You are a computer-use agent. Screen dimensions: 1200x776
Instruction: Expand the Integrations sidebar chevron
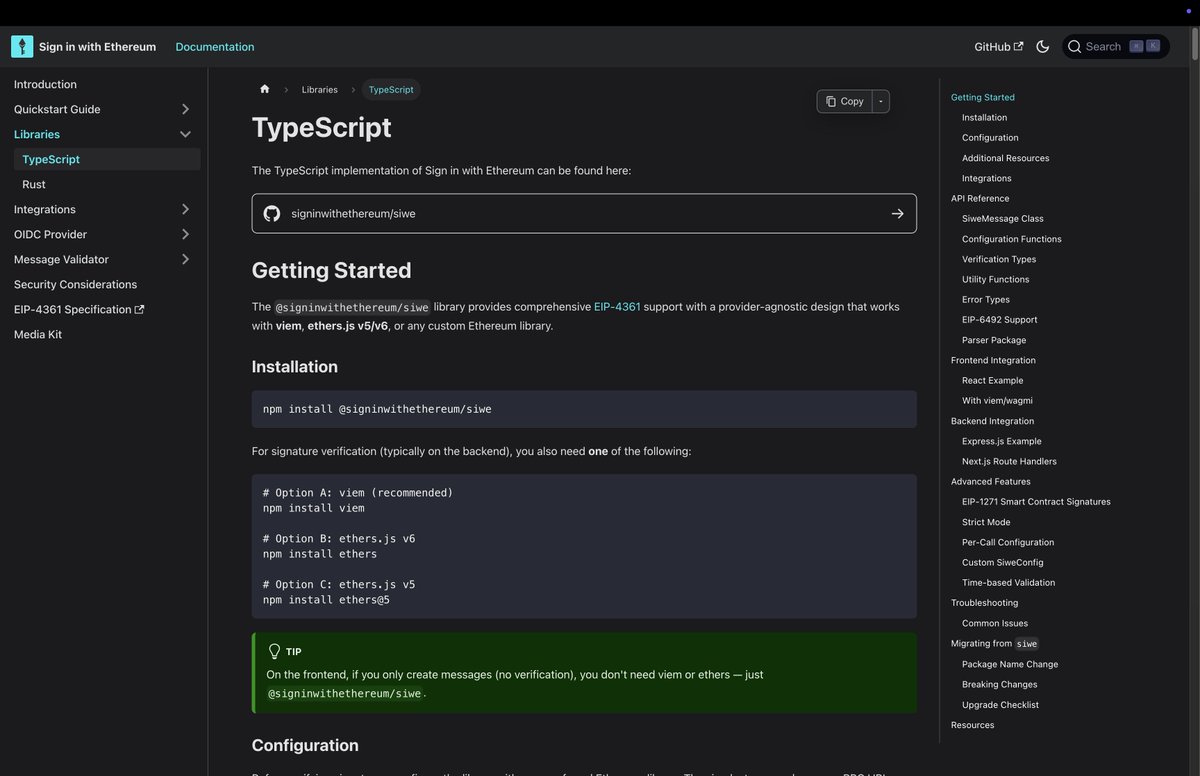coord(185,209)
